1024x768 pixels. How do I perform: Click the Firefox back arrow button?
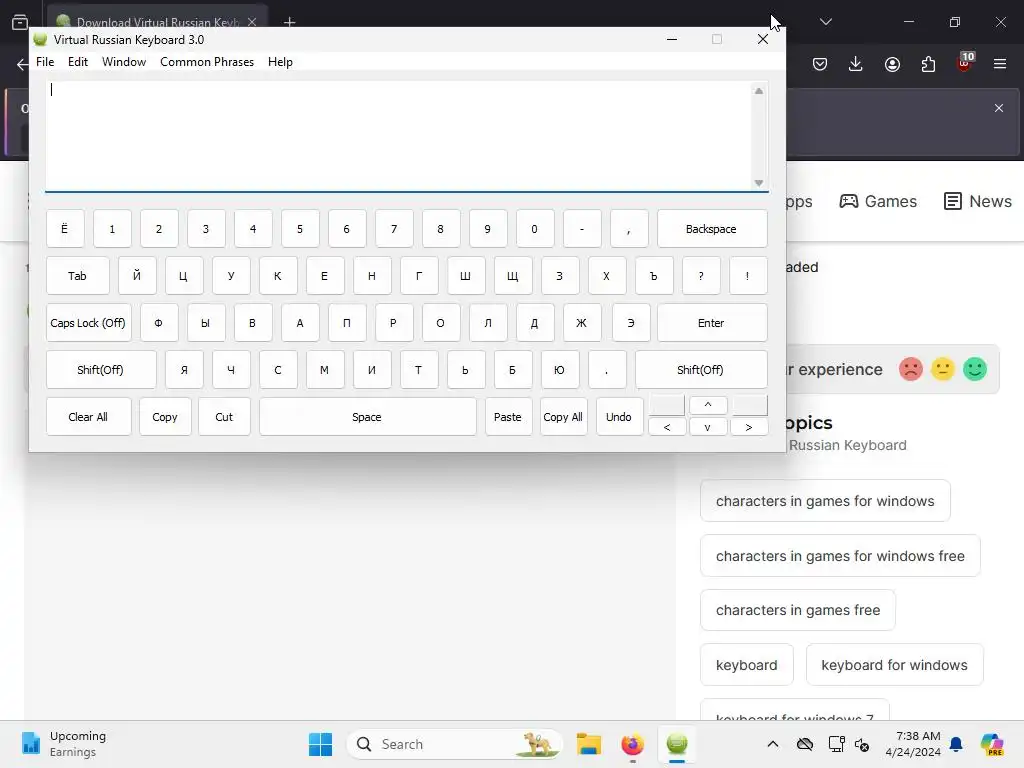(x=22, y=64)
